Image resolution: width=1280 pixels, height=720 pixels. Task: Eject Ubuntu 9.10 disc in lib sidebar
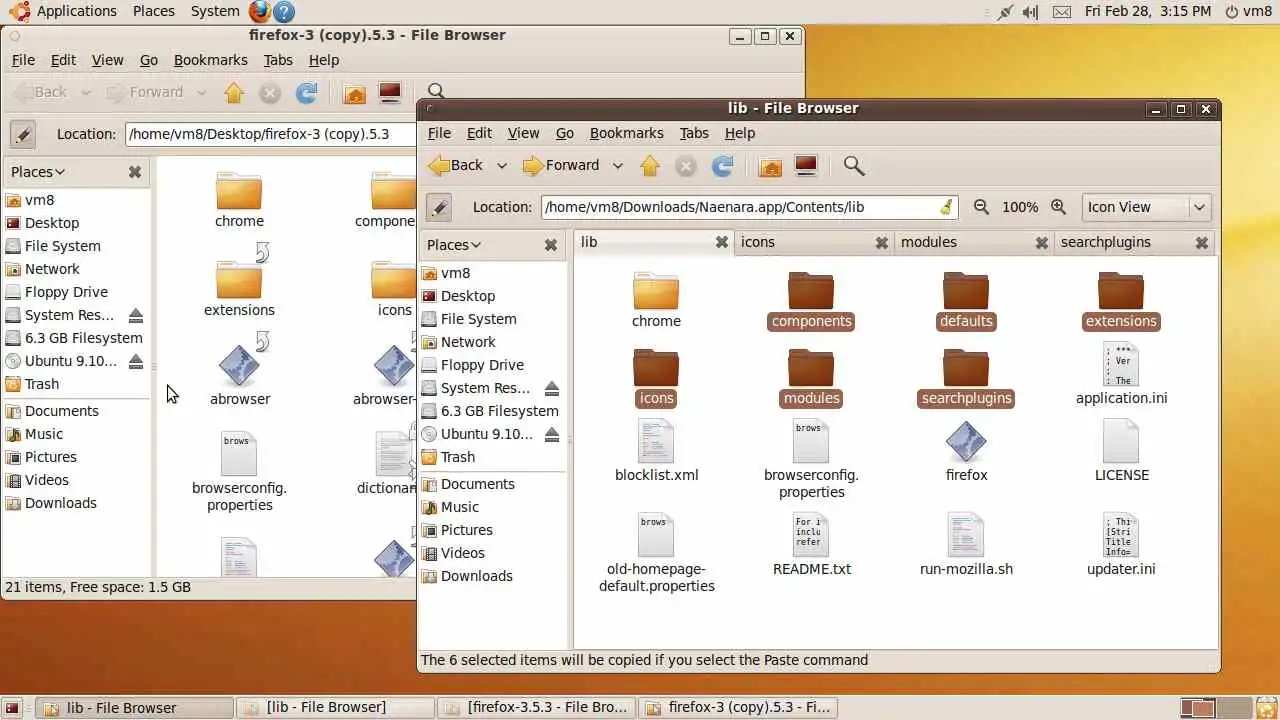551,434
